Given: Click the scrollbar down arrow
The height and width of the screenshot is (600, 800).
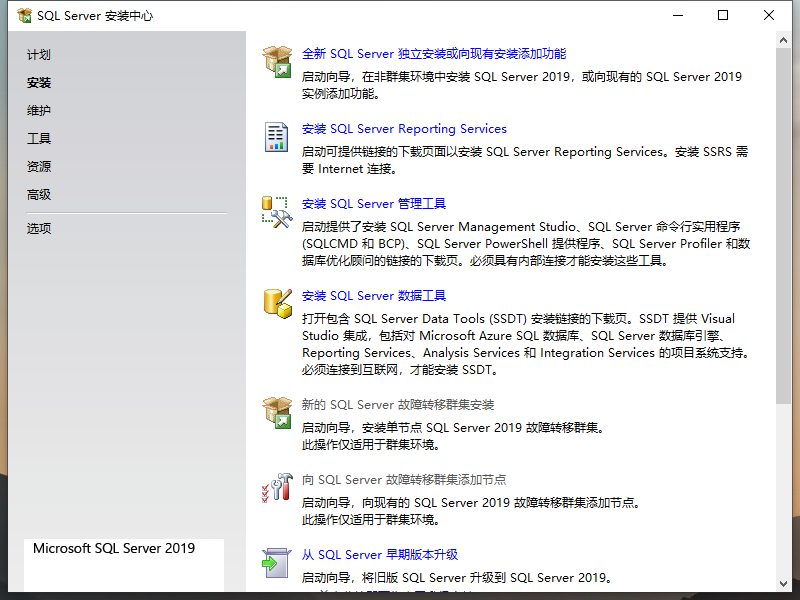Looking at the screenshot, I should 783,584.
